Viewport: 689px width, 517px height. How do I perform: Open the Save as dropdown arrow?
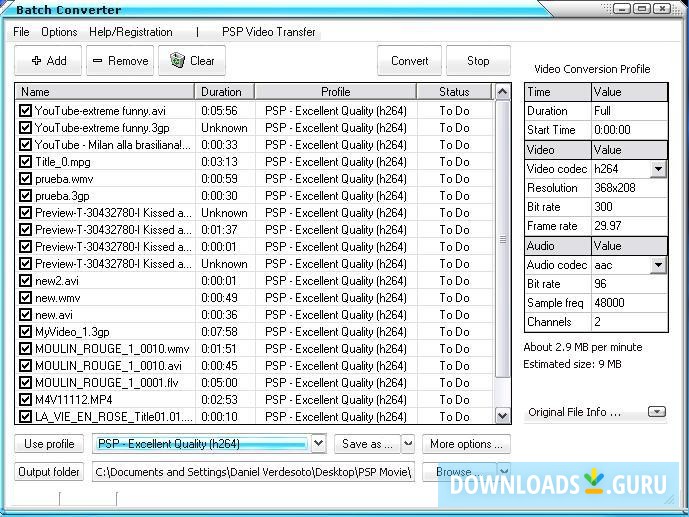click(x=408, y=444)
